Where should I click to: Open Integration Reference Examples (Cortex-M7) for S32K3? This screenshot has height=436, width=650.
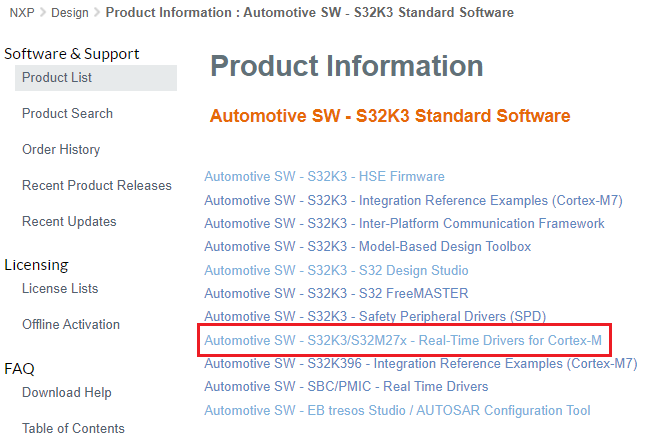point(413,200)
